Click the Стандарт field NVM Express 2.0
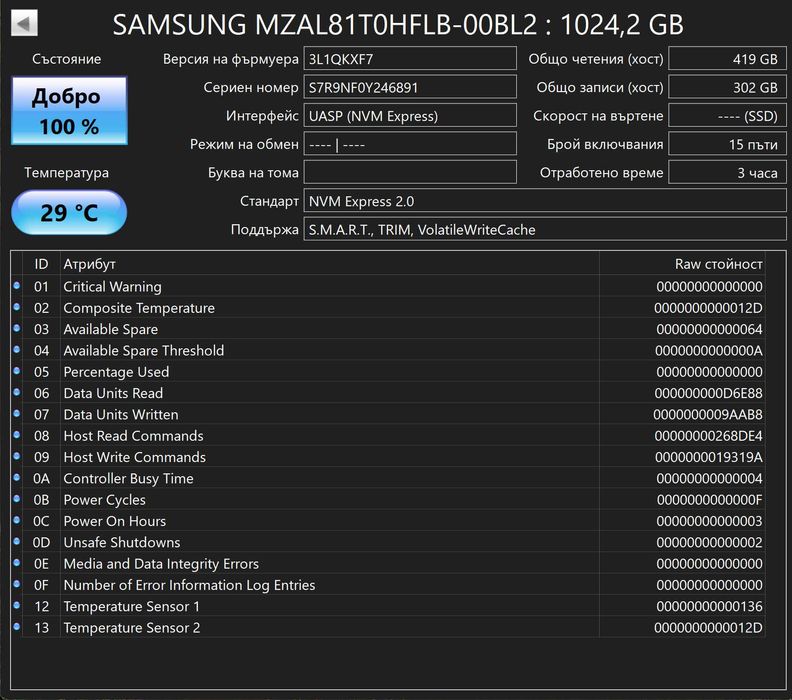The height and width of the screenshot is (700, 792). click(x=545, y=201)
